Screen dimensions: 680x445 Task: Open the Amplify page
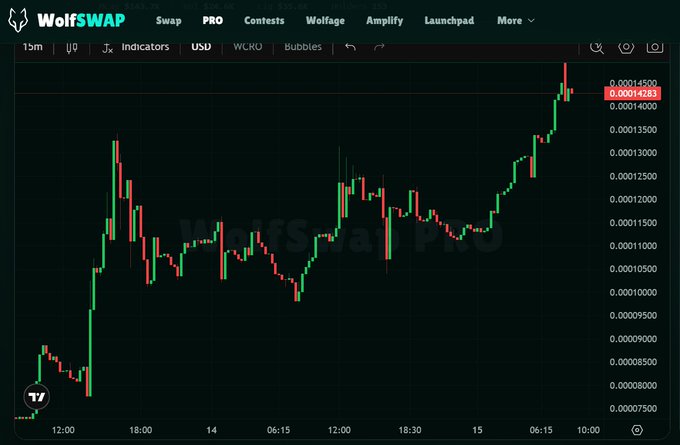(x=384, y=20)
